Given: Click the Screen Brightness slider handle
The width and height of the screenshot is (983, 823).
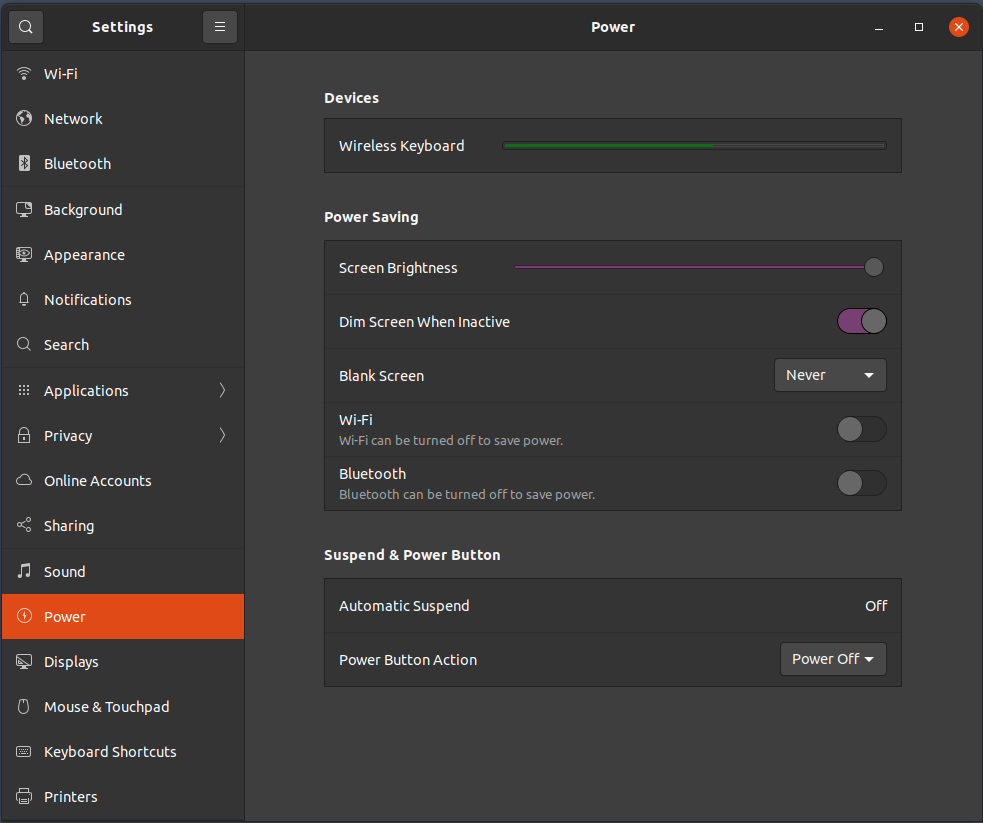Looking at the screenshot, I should pos(873,268).
